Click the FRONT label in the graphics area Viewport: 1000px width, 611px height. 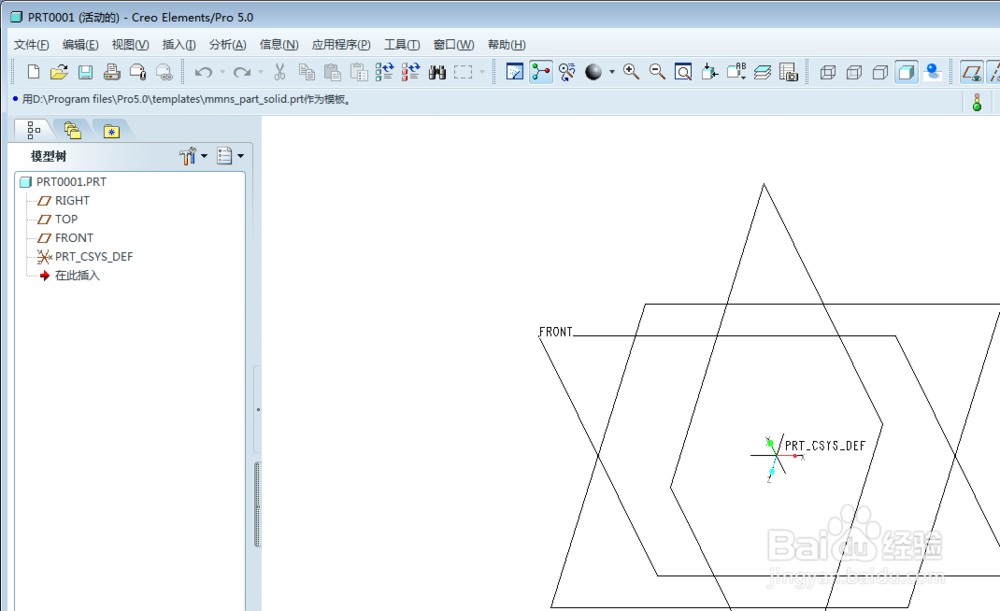(555, 332)
